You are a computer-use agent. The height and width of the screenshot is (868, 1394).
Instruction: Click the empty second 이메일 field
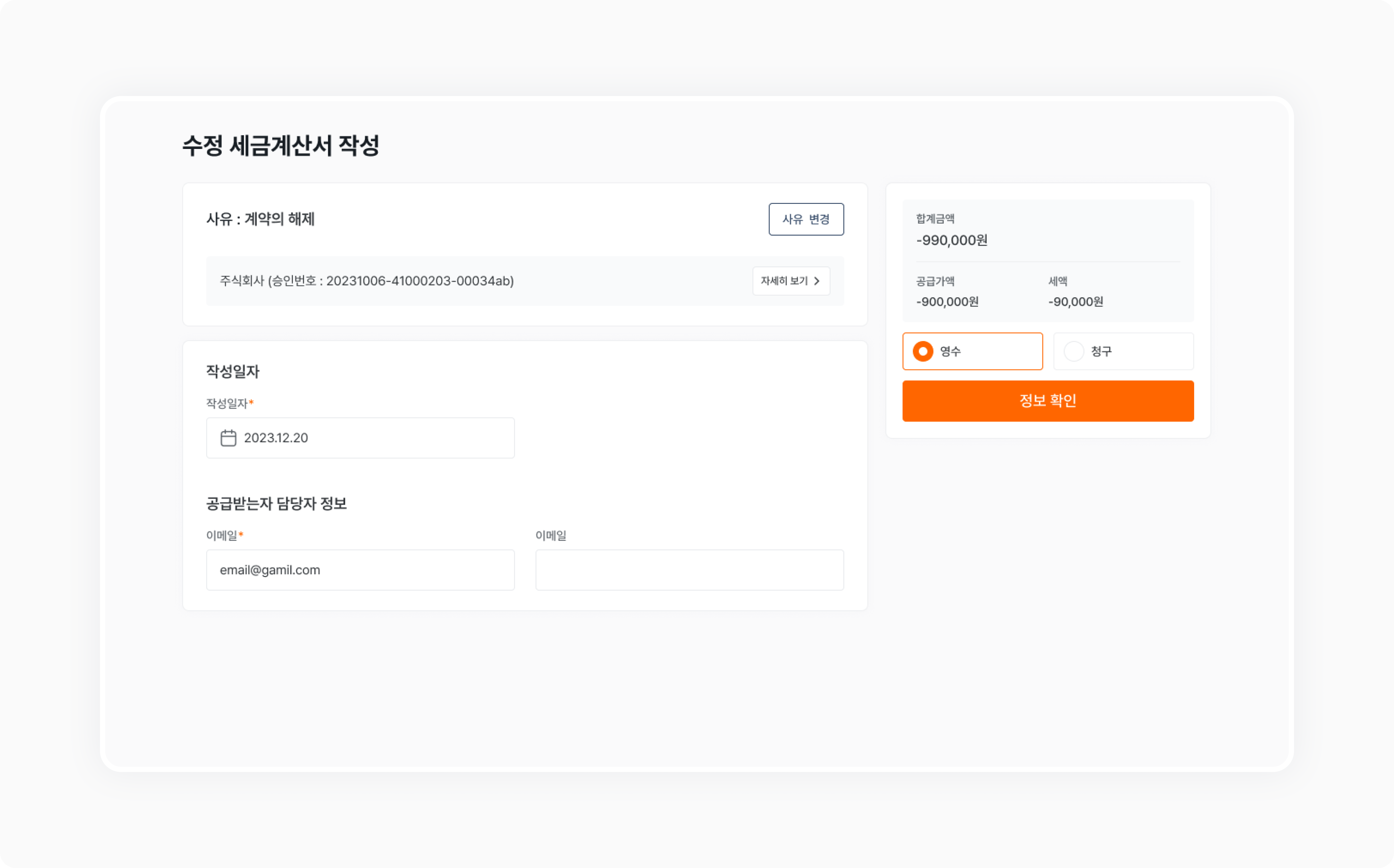click(689, 569)
